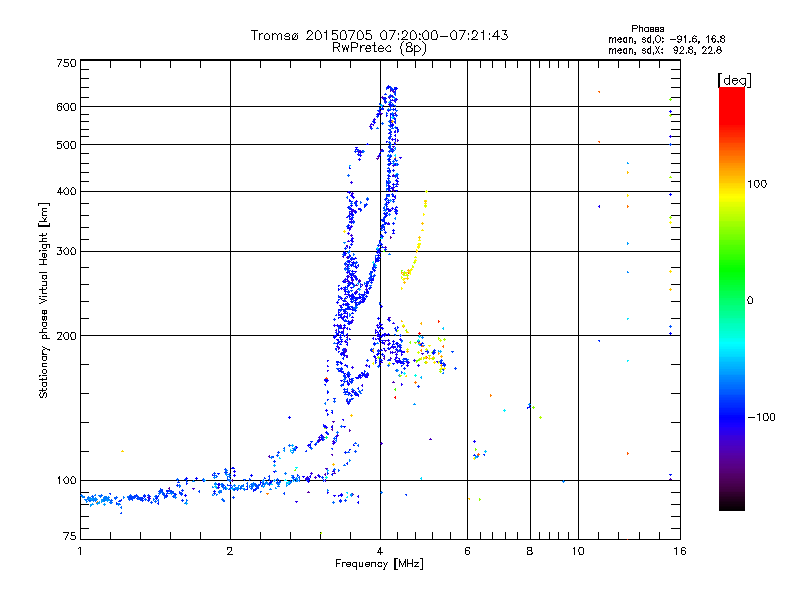Click the y-axis '75' tick label
Screen dimensions: 800x600
point(70,536)
